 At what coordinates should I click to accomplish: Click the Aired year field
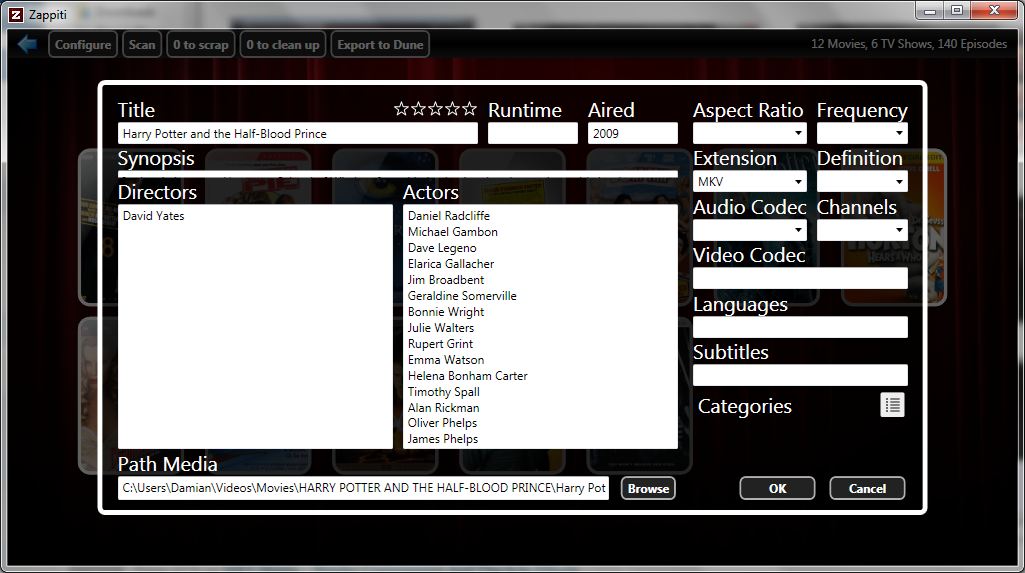633,133
